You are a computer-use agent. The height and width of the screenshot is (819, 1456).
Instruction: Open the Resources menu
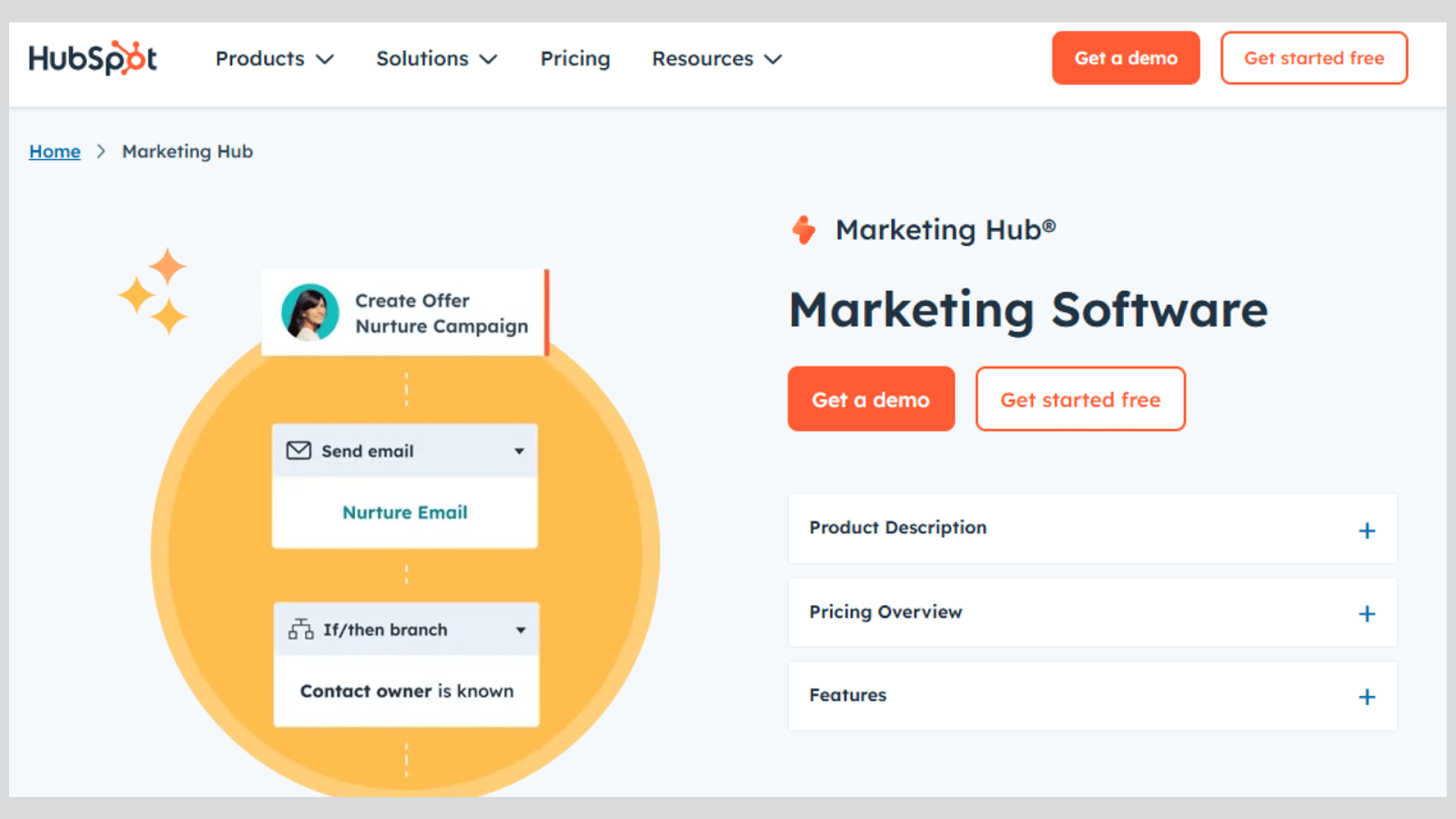[x=717, y=58]
